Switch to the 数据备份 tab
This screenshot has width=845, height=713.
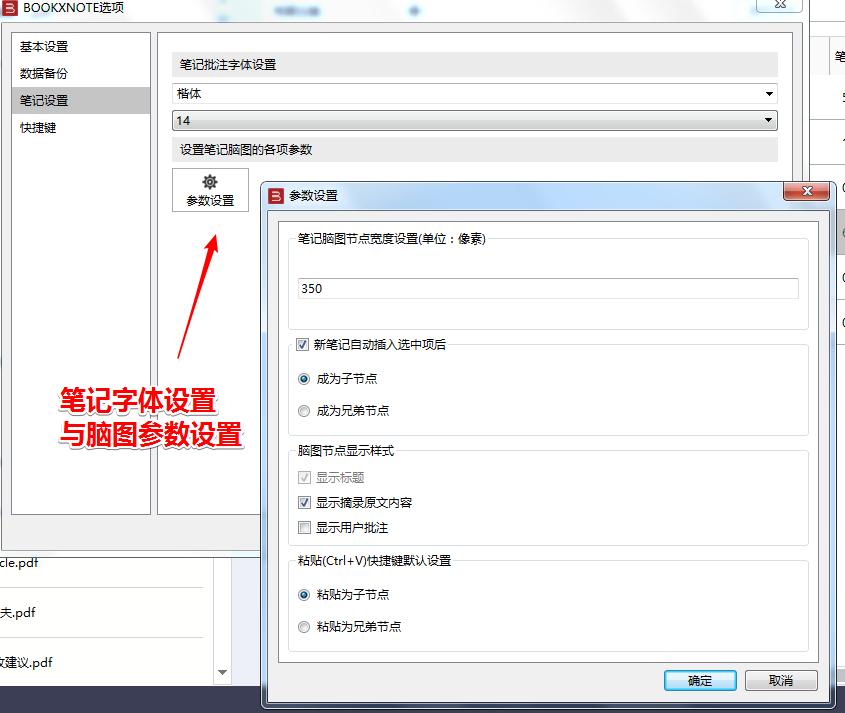click(x=46, y=73)
